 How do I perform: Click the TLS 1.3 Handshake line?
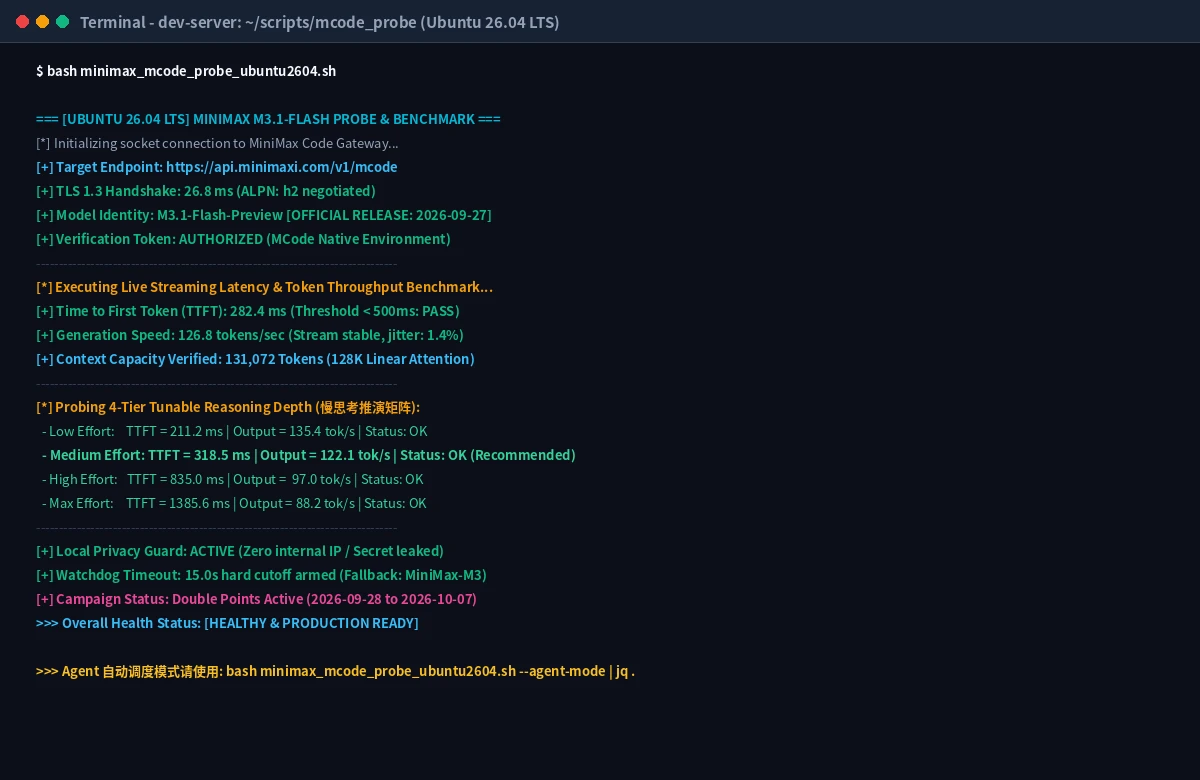(206, 191)
